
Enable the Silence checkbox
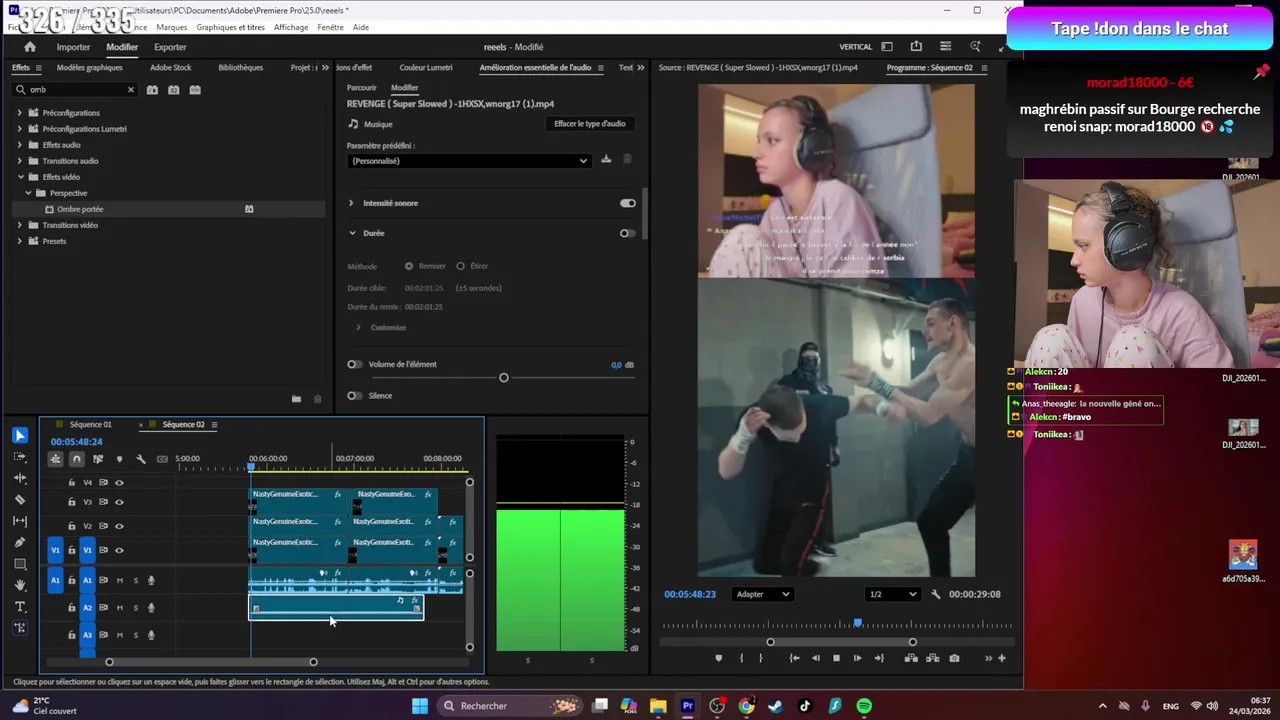click(354, 396)
